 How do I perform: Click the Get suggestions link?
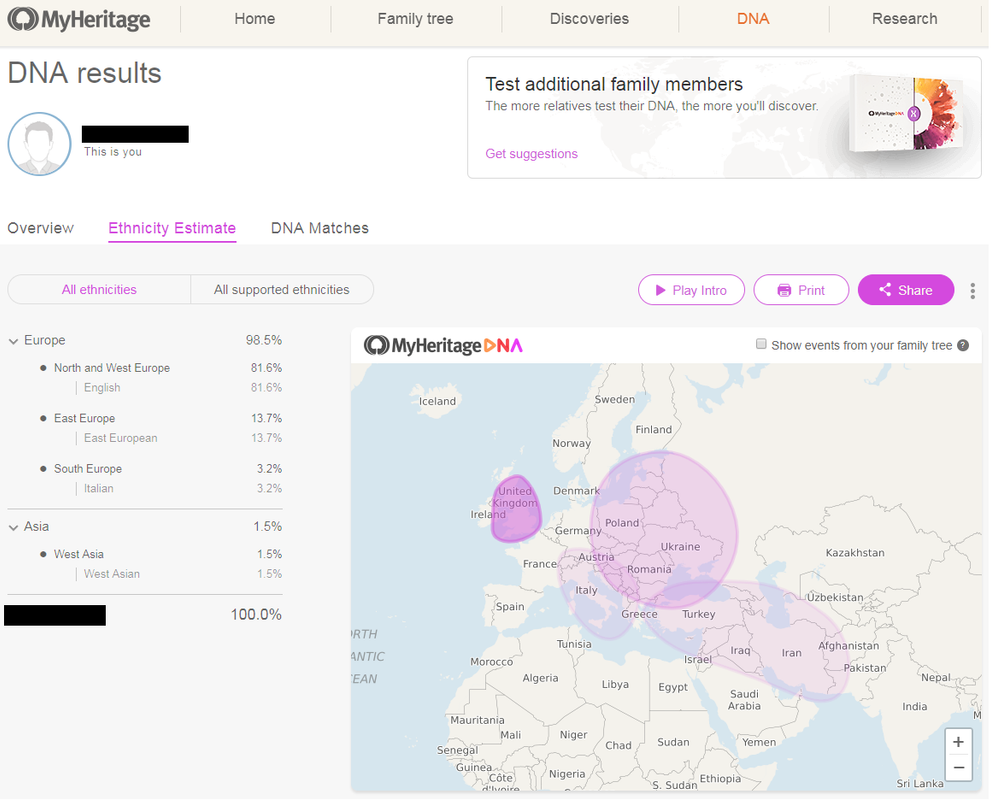coord(531,154)
